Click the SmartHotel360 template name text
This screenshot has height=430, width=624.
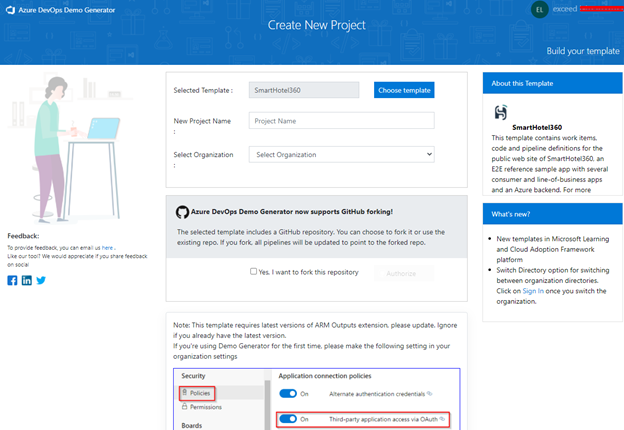point(537,127)
